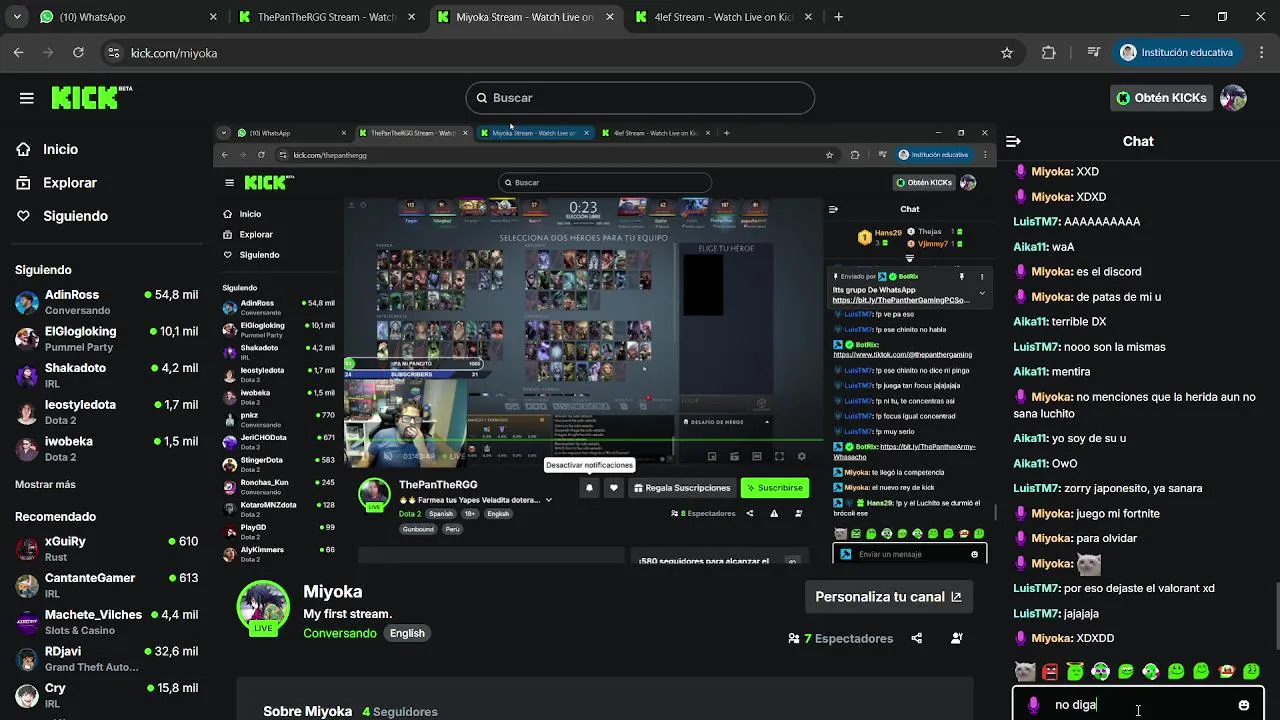
Task: Click the Obtén KICKs button
Action: pyautogui.click(x=1161, y=98)
